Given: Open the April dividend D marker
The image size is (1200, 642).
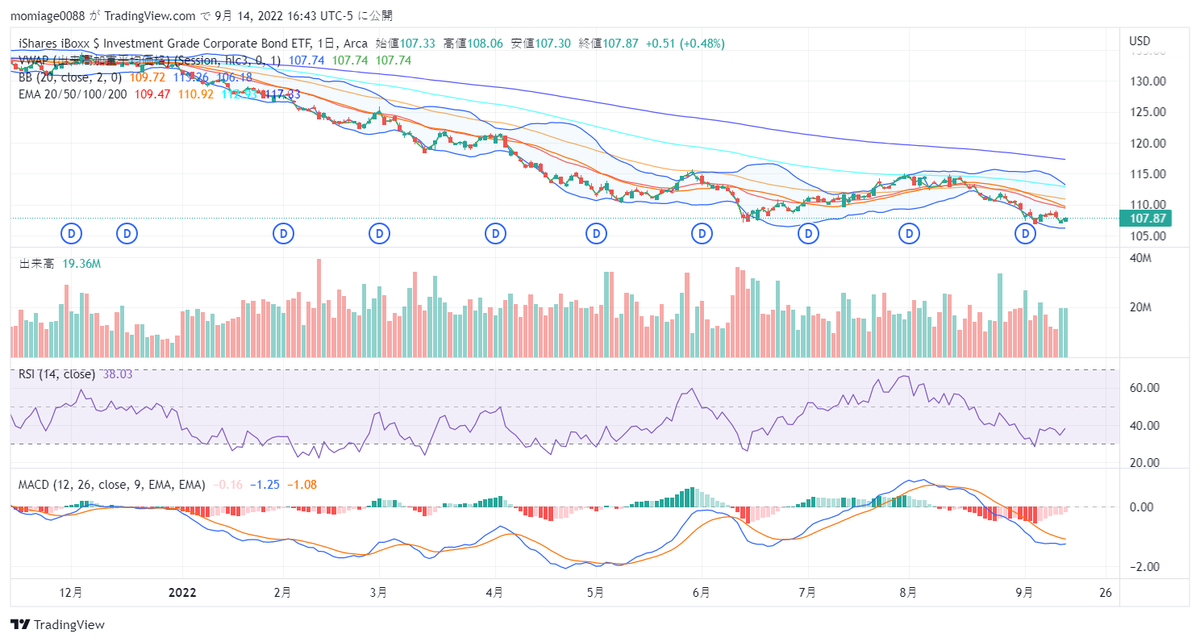Looking at the screenshot, I should 494,233.
